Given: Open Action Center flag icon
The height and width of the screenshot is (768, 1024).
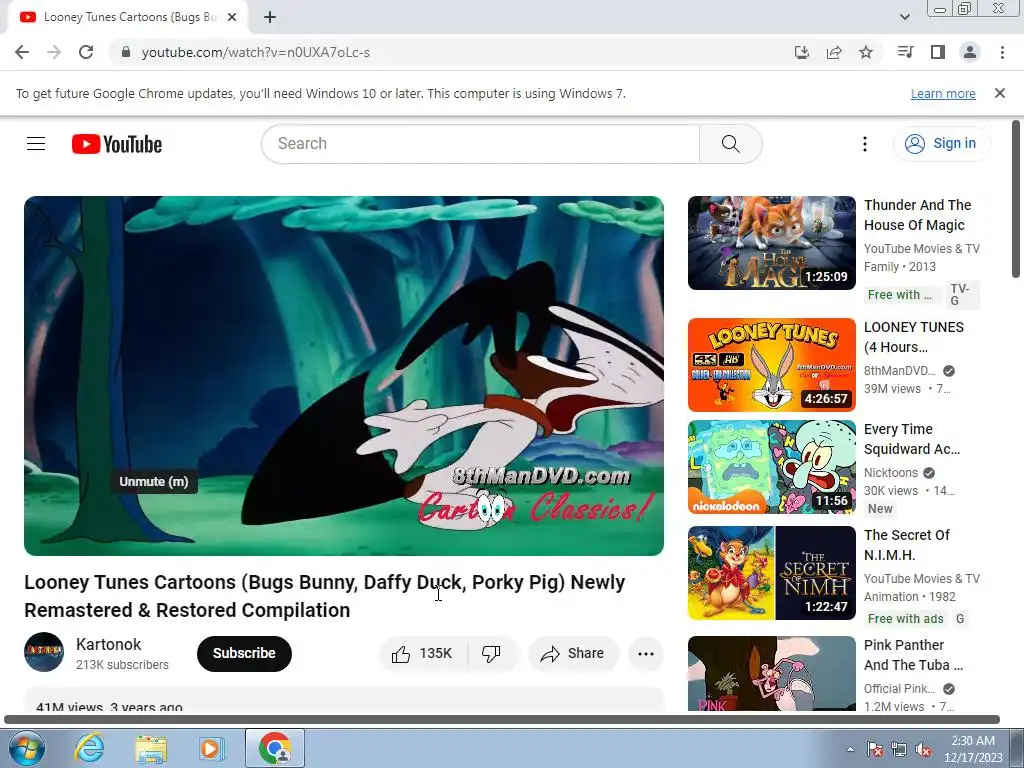Looking at the screenshot, I should [875, 749].
